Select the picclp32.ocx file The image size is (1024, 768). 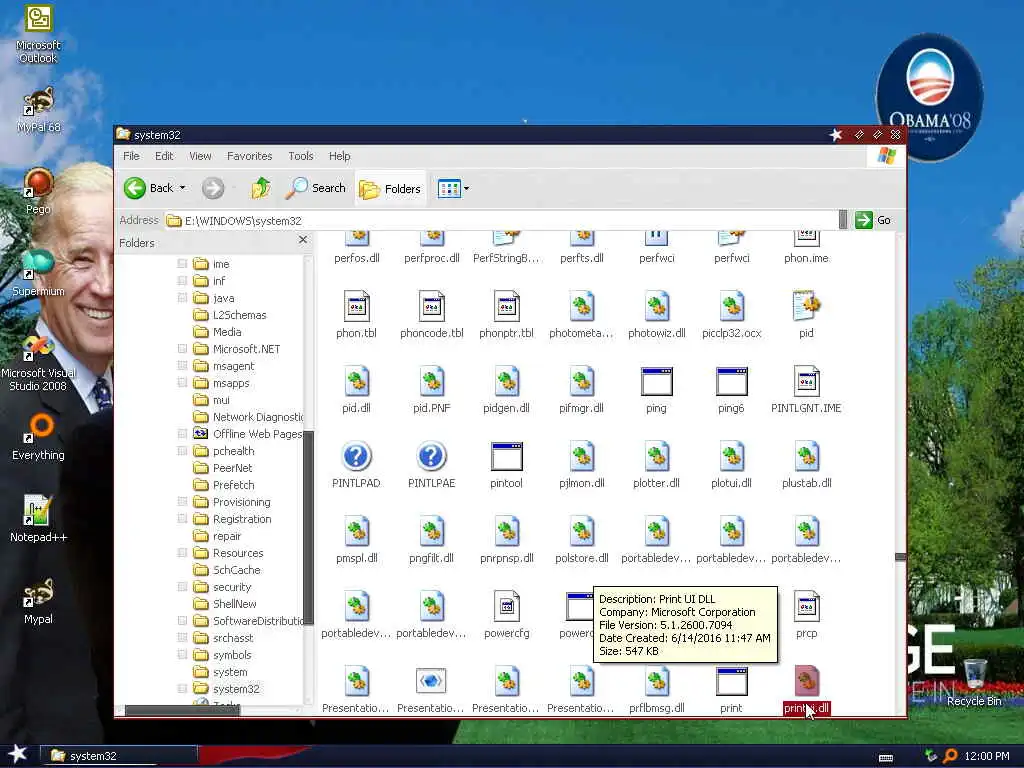click(731, 315)
